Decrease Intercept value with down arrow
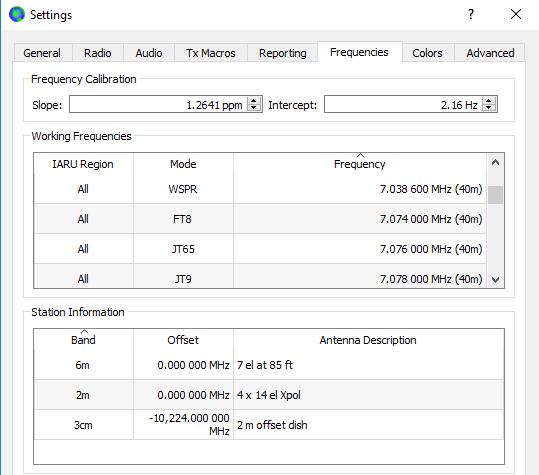Screen dimensions: 539x475 [x=489, y=108]
